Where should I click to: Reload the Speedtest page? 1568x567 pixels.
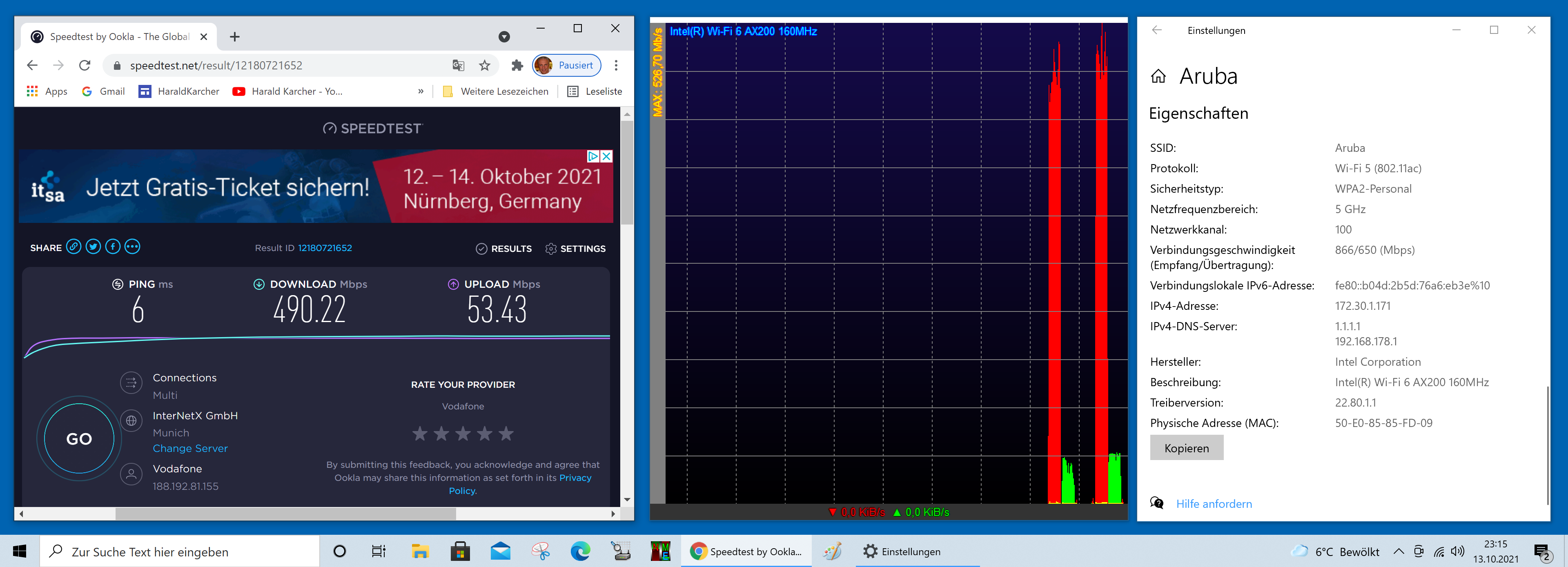[85, 65]
